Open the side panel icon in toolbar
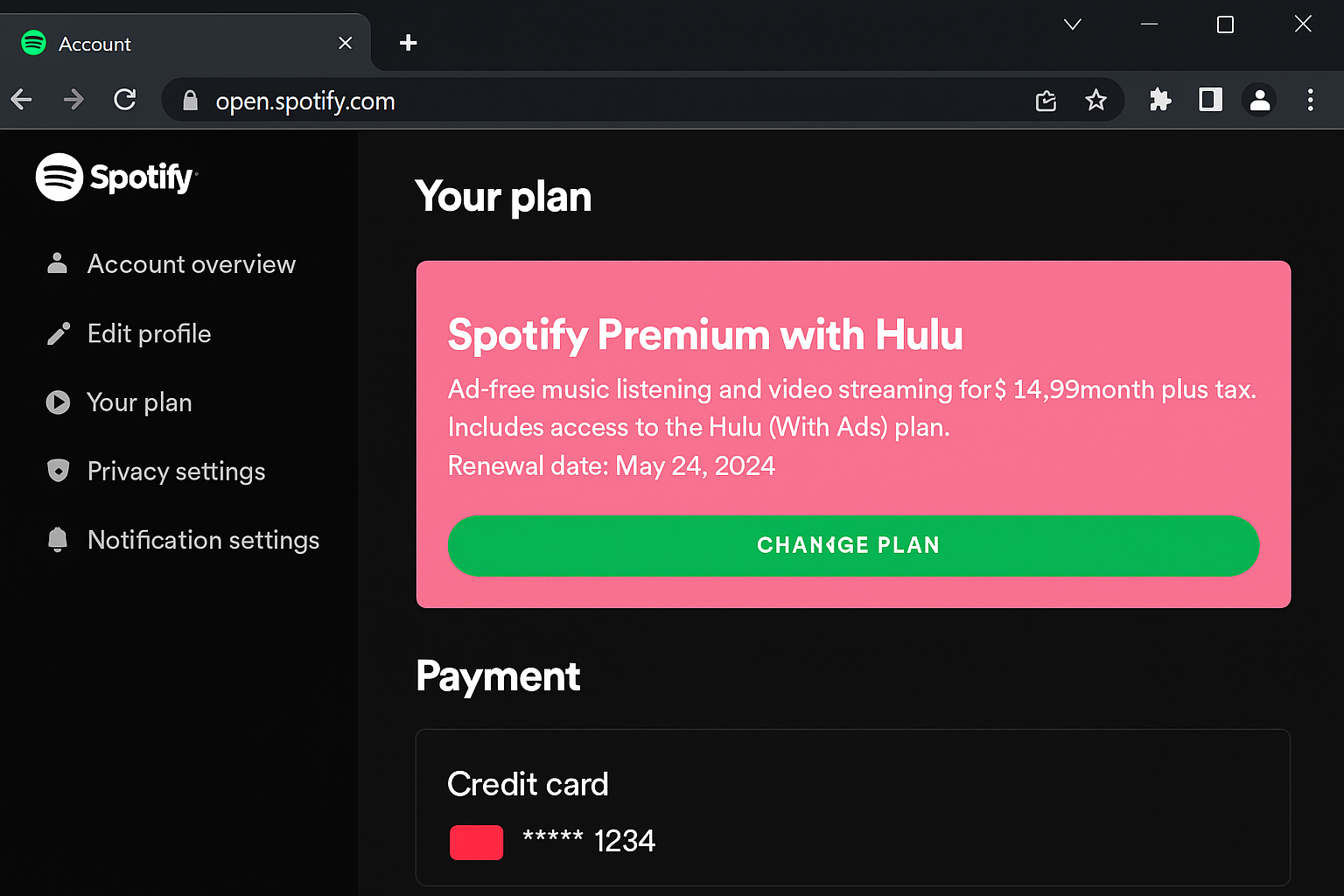This screenshot has height=896, width=1344. click(1209, 100)
